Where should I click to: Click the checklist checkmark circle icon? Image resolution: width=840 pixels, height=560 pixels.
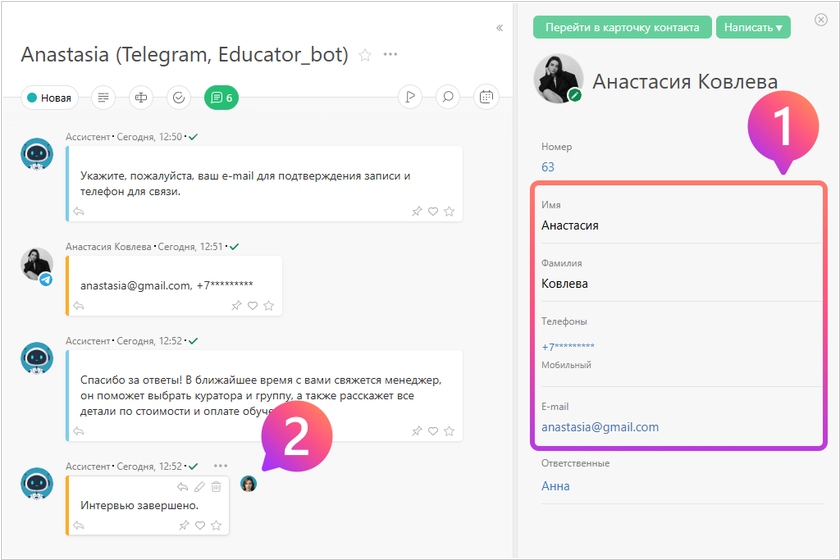(x=178, y=98)
